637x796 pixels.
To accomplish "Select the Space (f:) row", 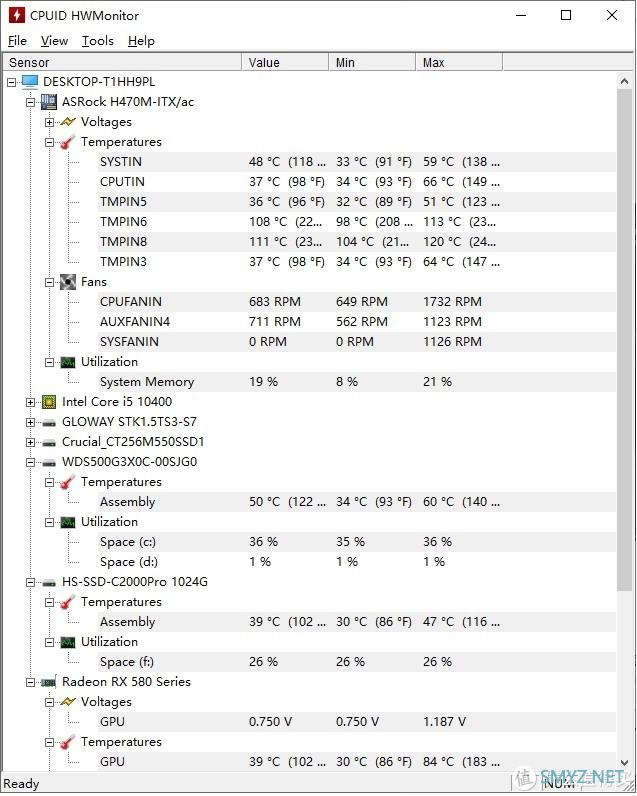I will click(355, 662).
